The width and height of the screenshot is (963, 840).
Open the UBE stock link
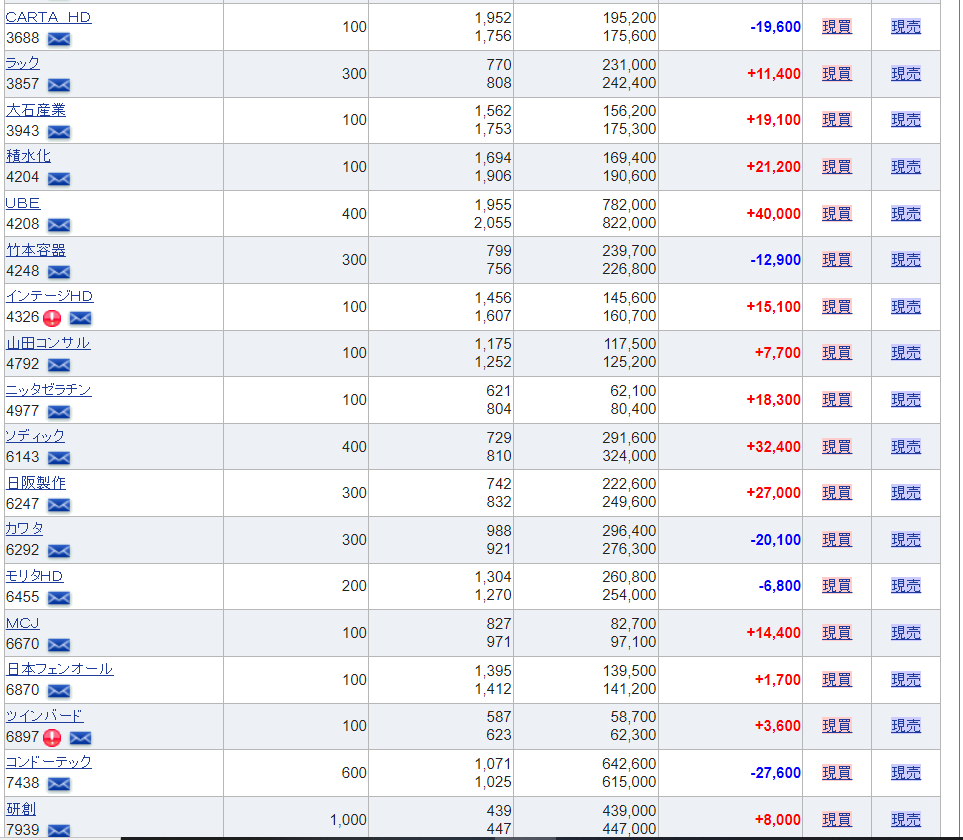[23, 203]
